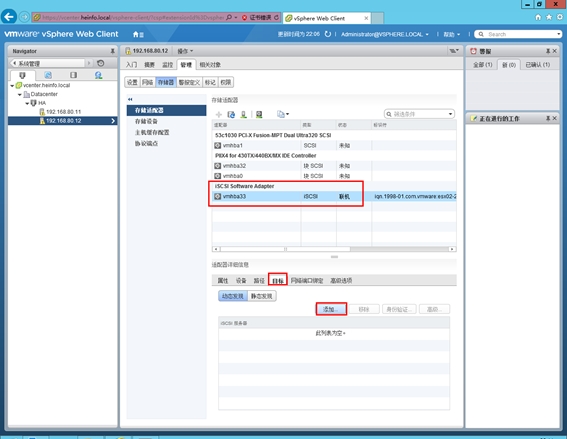
Task: Click the adapter list horizontal scrollbar
Action: coord(334,249)
